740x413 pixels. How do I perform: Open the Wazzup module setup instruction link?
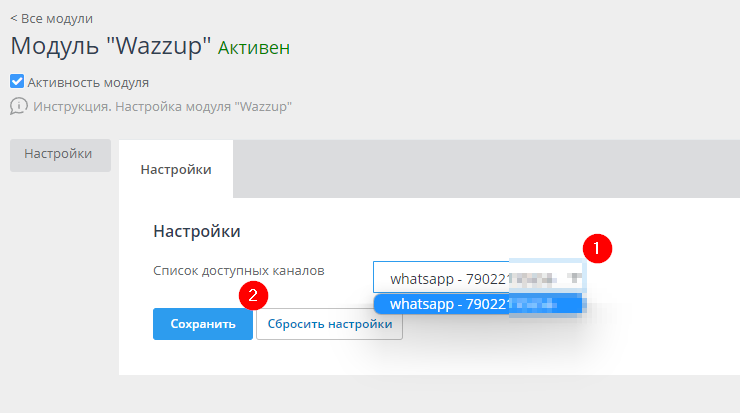(x=162, y=106)
